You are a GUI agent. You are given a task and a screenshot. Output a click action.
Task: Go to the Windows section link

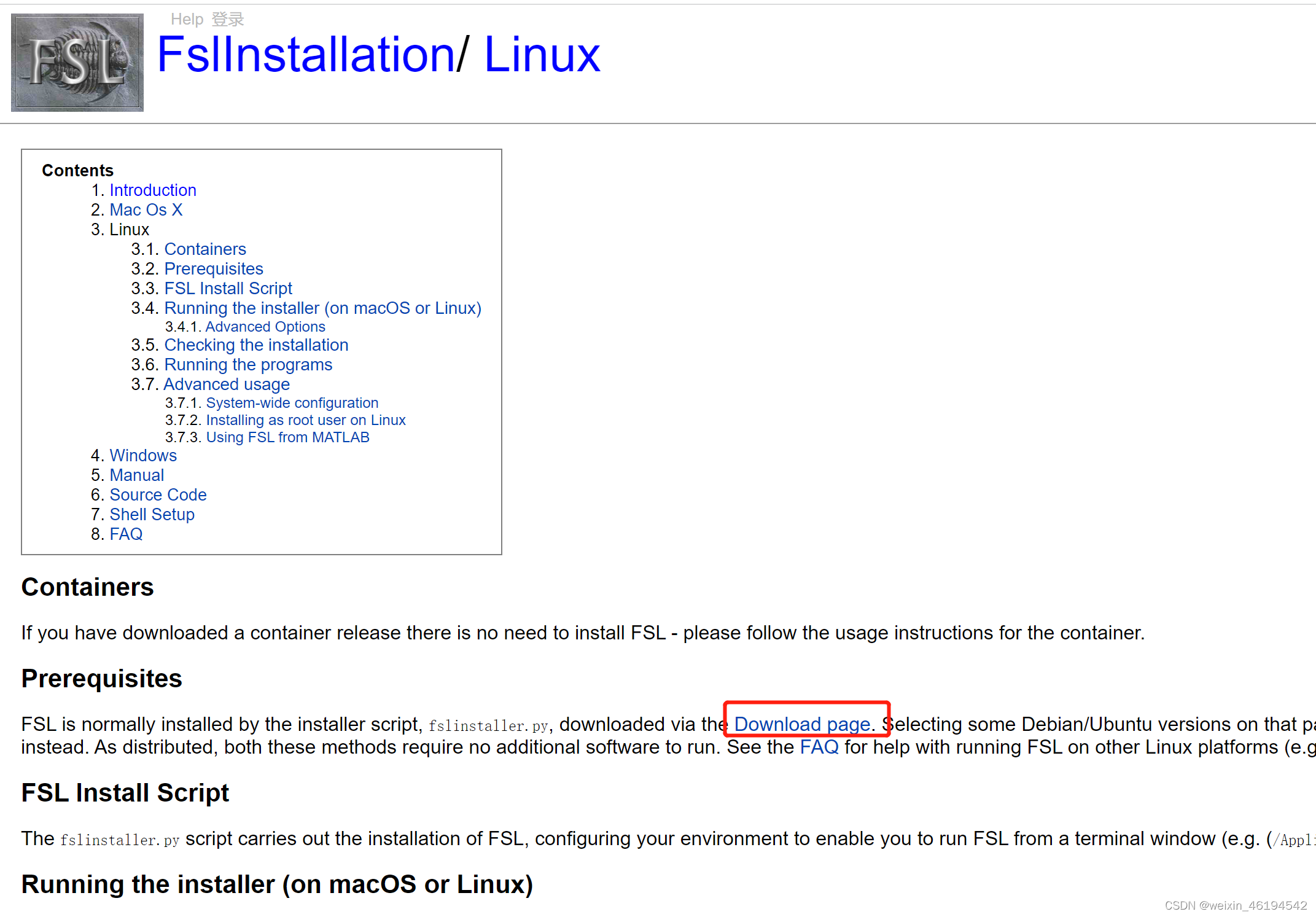tap(143, 456)
